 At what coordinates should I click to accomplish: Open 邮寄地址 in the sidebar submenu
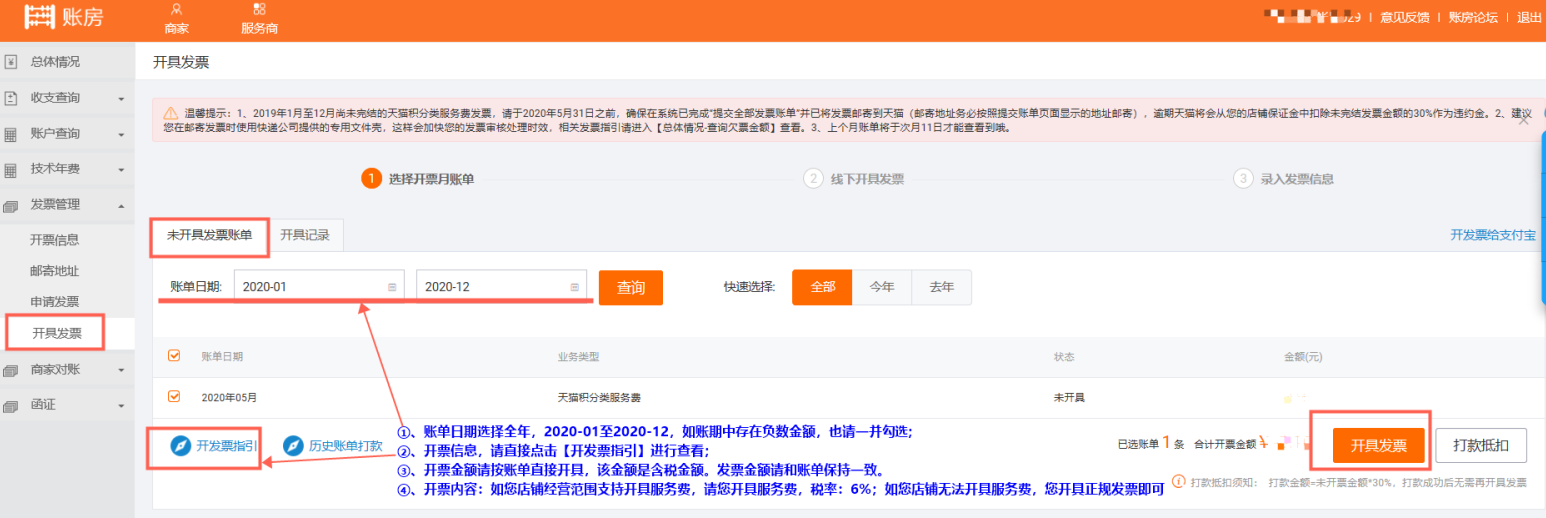(55, 271)
